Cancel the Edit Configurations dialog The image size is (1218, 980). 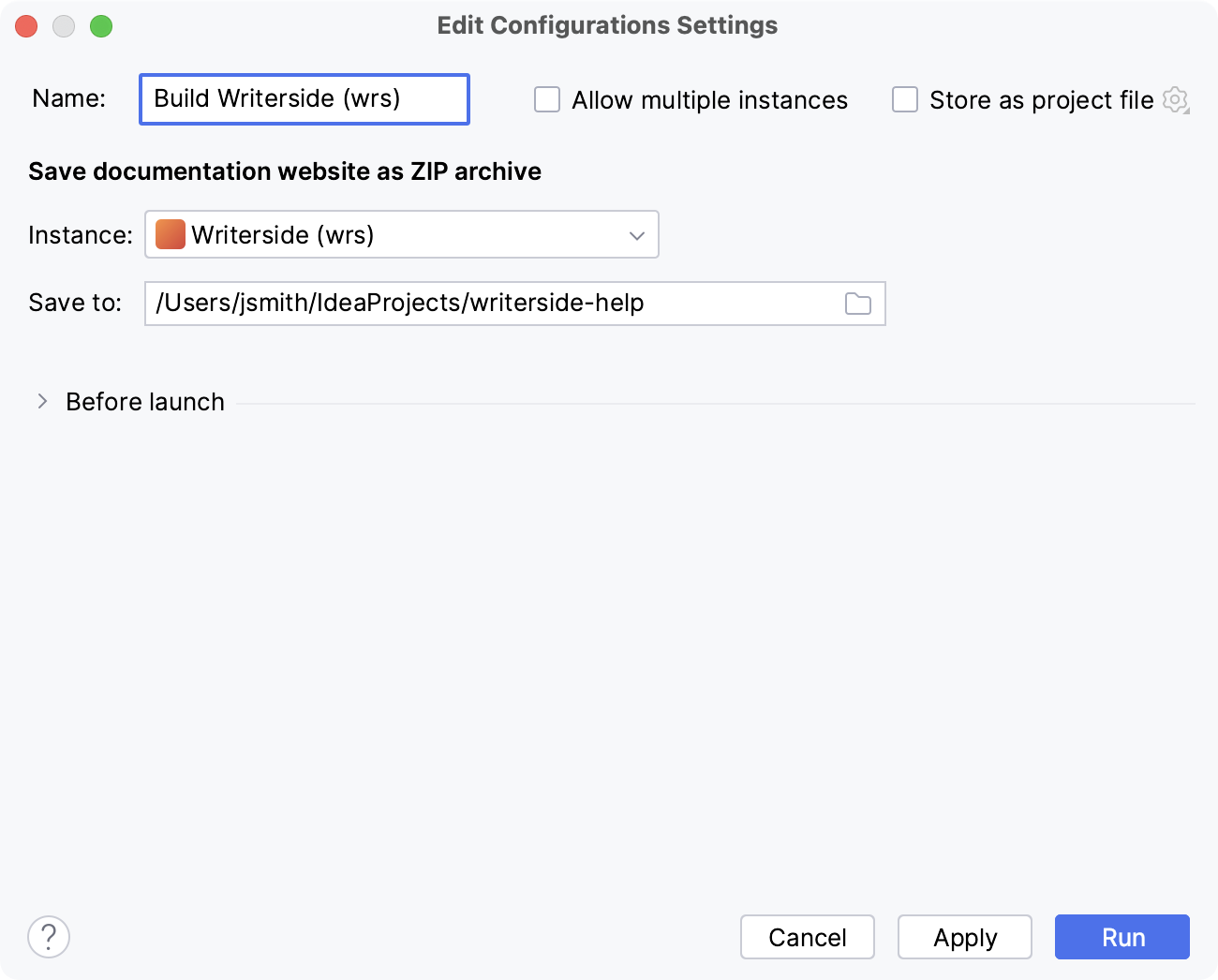807,937
